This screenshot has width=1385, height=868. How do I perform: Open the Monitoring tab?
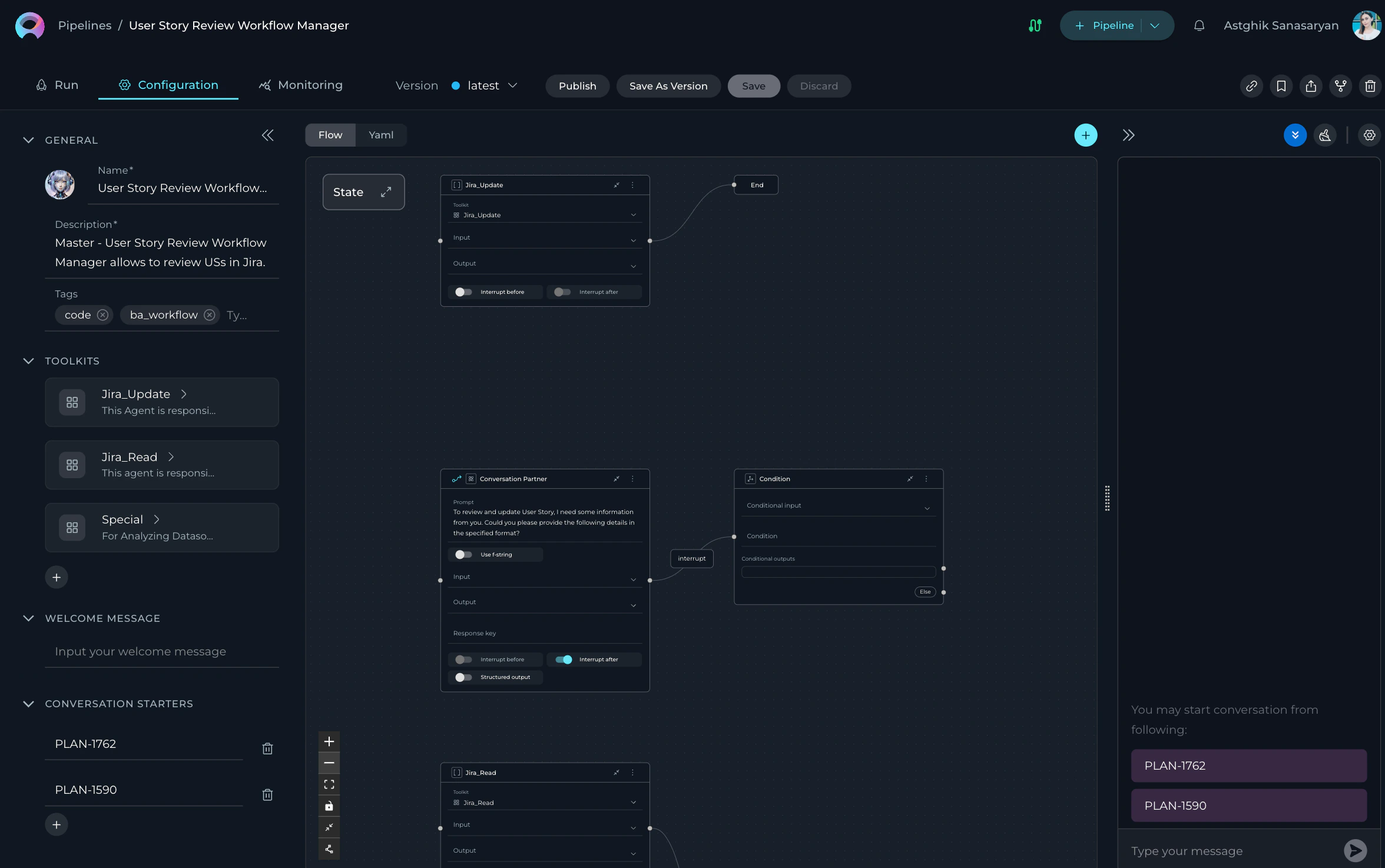[300, 85]
